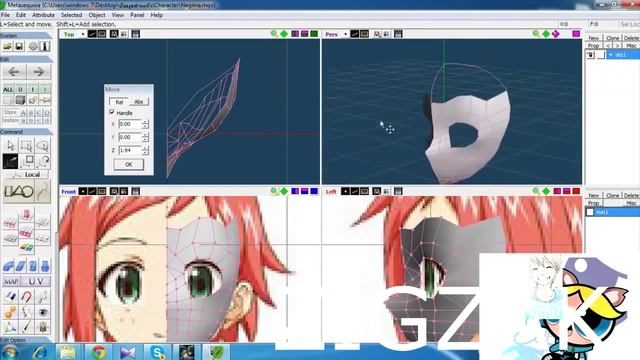Click the save floppy icon
The height and width of the screenshot is (360, 640).
pos(19,46)
